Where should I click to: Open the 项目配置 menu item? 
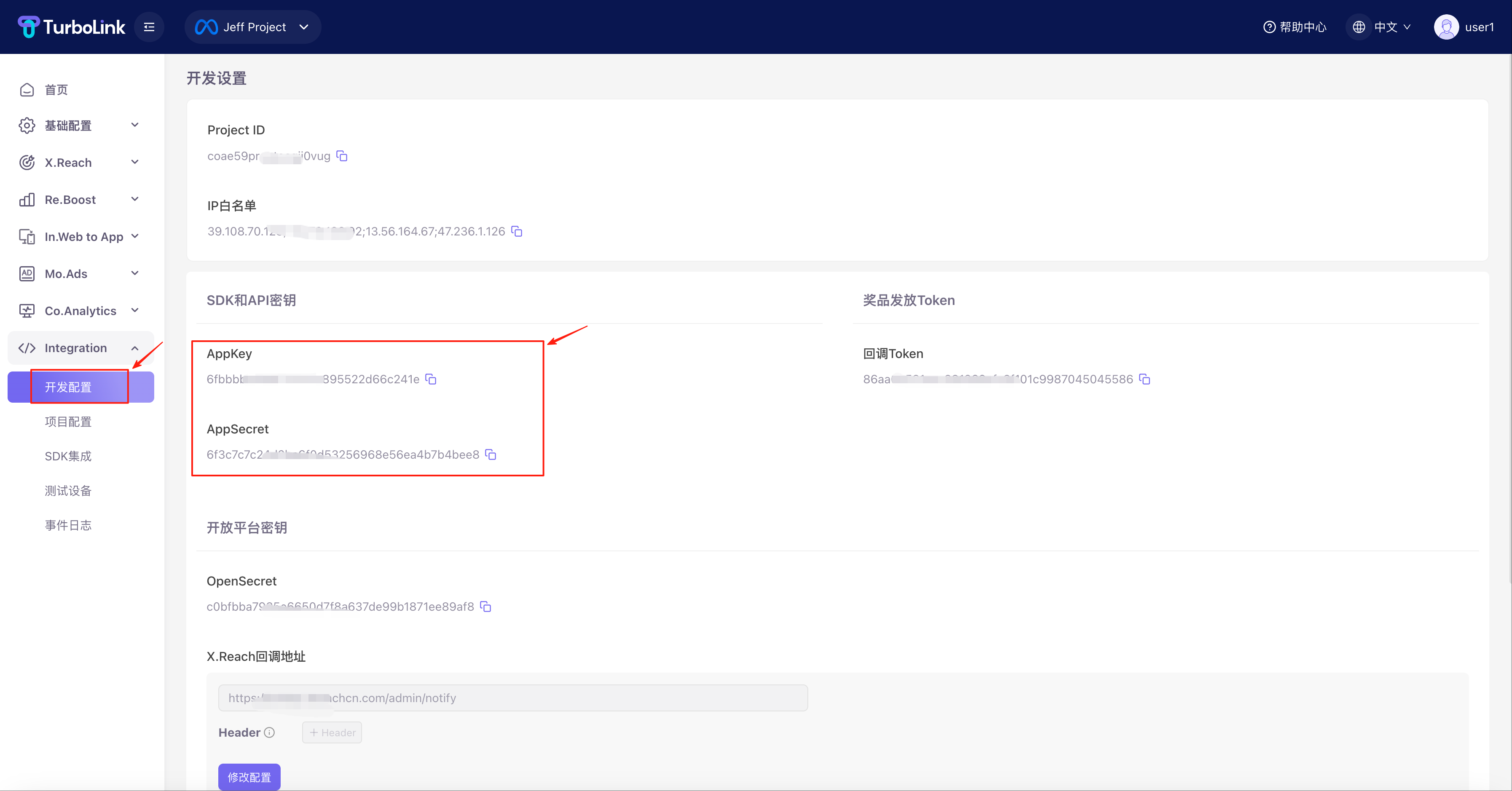click(x=68, y=422)
